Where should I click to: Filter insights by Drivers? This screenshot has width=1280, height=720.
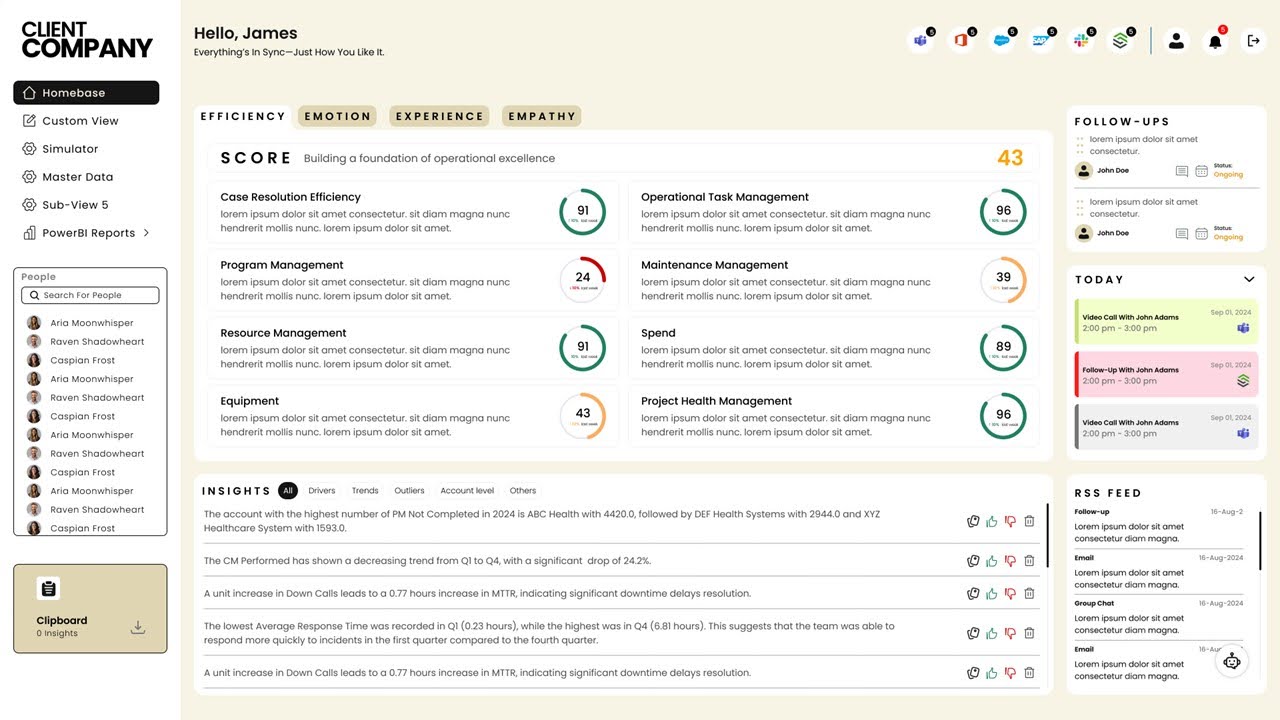pos(322,491)
